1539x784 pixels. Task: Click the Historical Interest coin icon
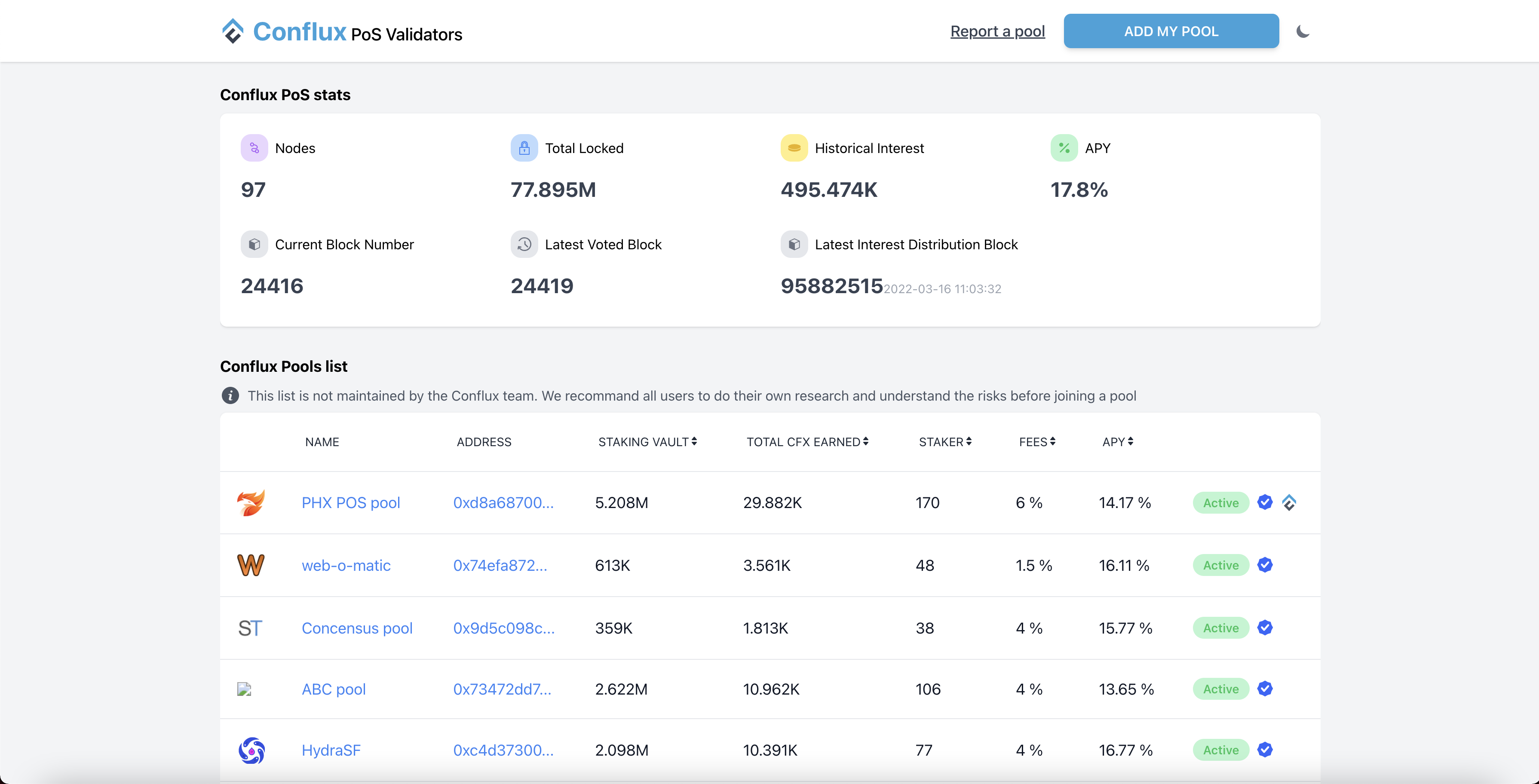pos(794,148)
